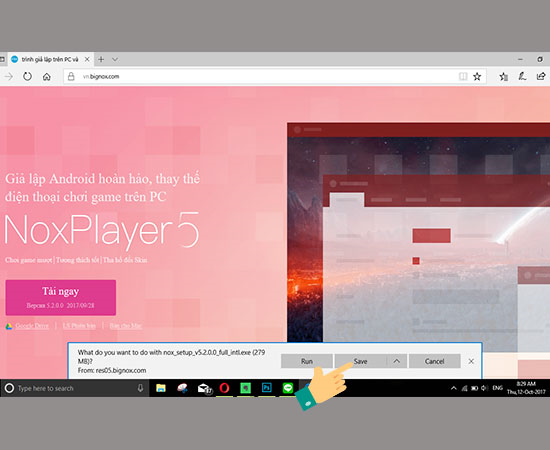
Task: Open volume control tray icon
Action: coord(484,388)
